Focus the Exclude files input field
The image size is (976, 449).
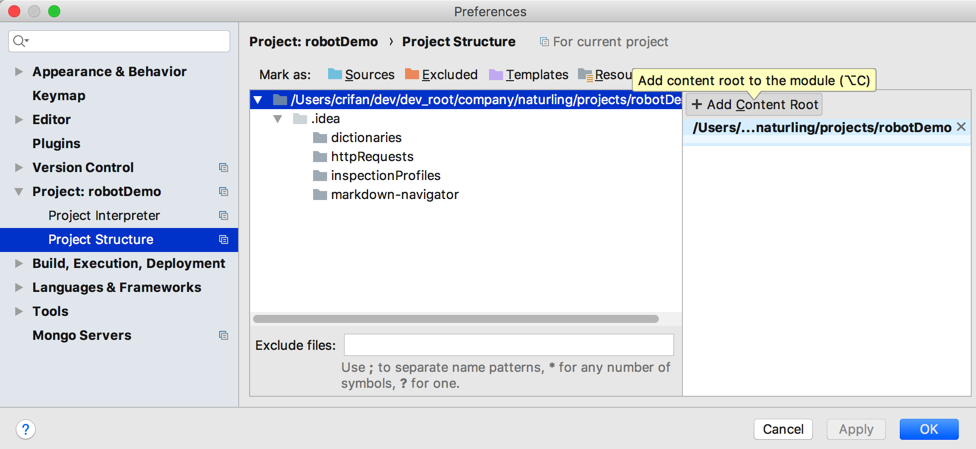click(x=508, y=345)
